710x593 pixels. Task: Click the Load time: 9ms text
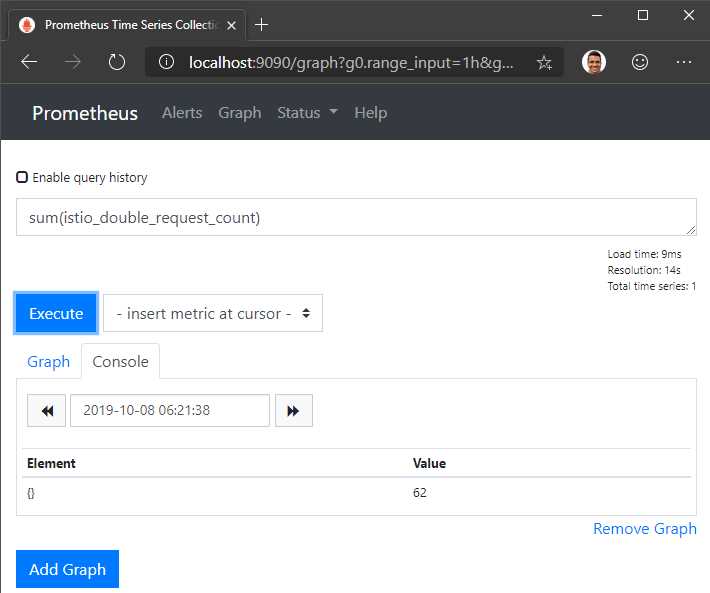pyautogui.click(x=644, y=254)
